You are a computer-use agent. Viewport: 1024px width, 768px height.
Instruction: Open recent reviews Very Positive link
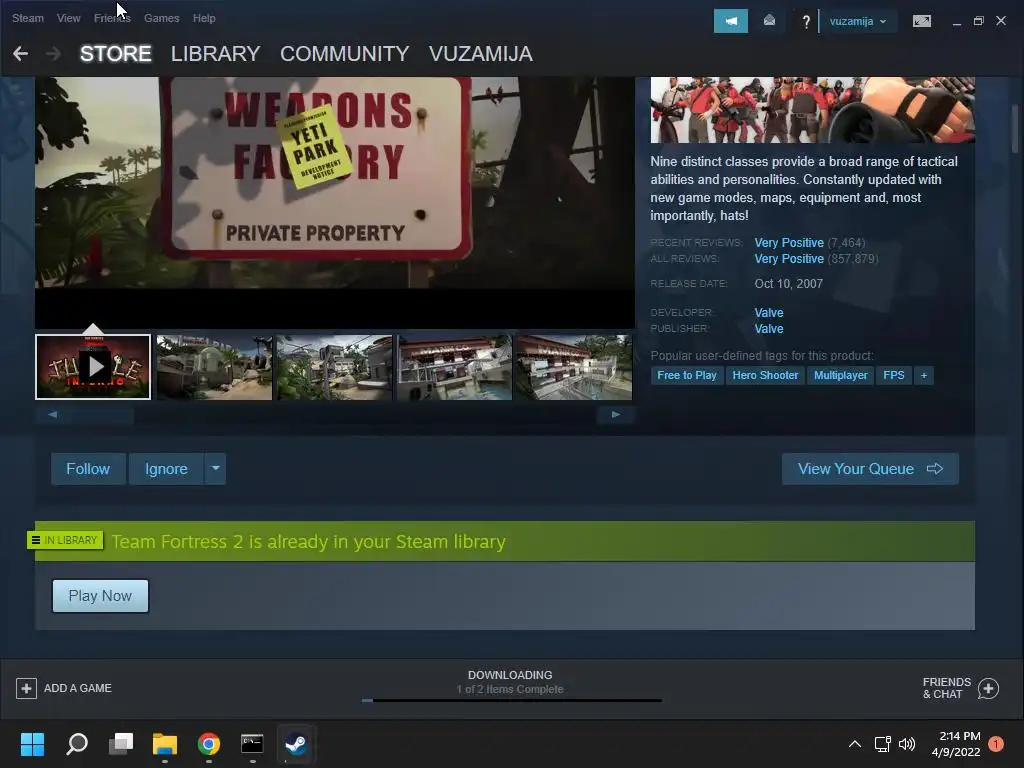(x=789, y=242)
